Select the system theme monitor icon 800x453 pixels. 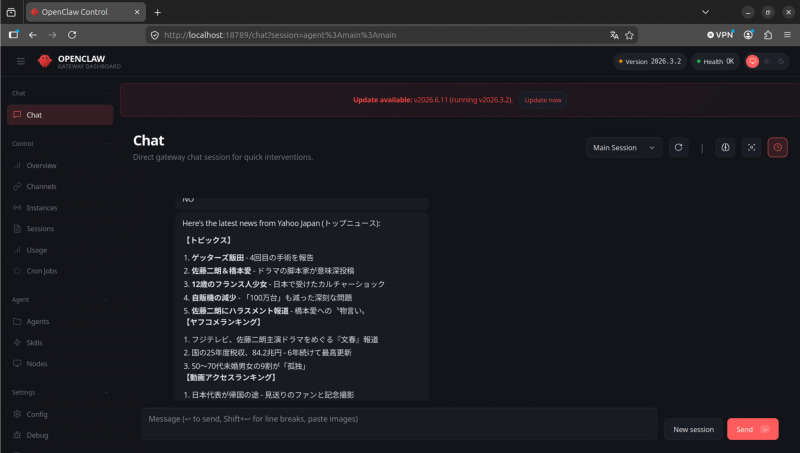pos(753,61)
